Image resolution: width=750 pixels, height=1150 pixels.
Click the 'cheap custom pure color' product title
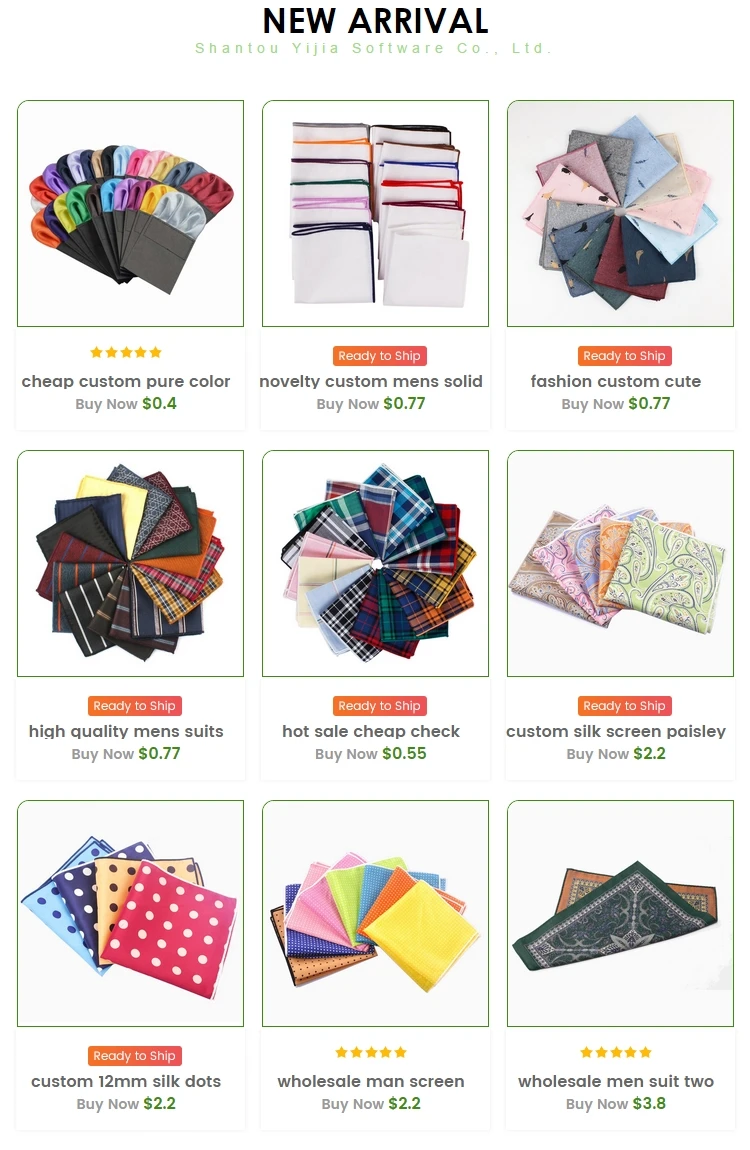(x=126, y=381)
